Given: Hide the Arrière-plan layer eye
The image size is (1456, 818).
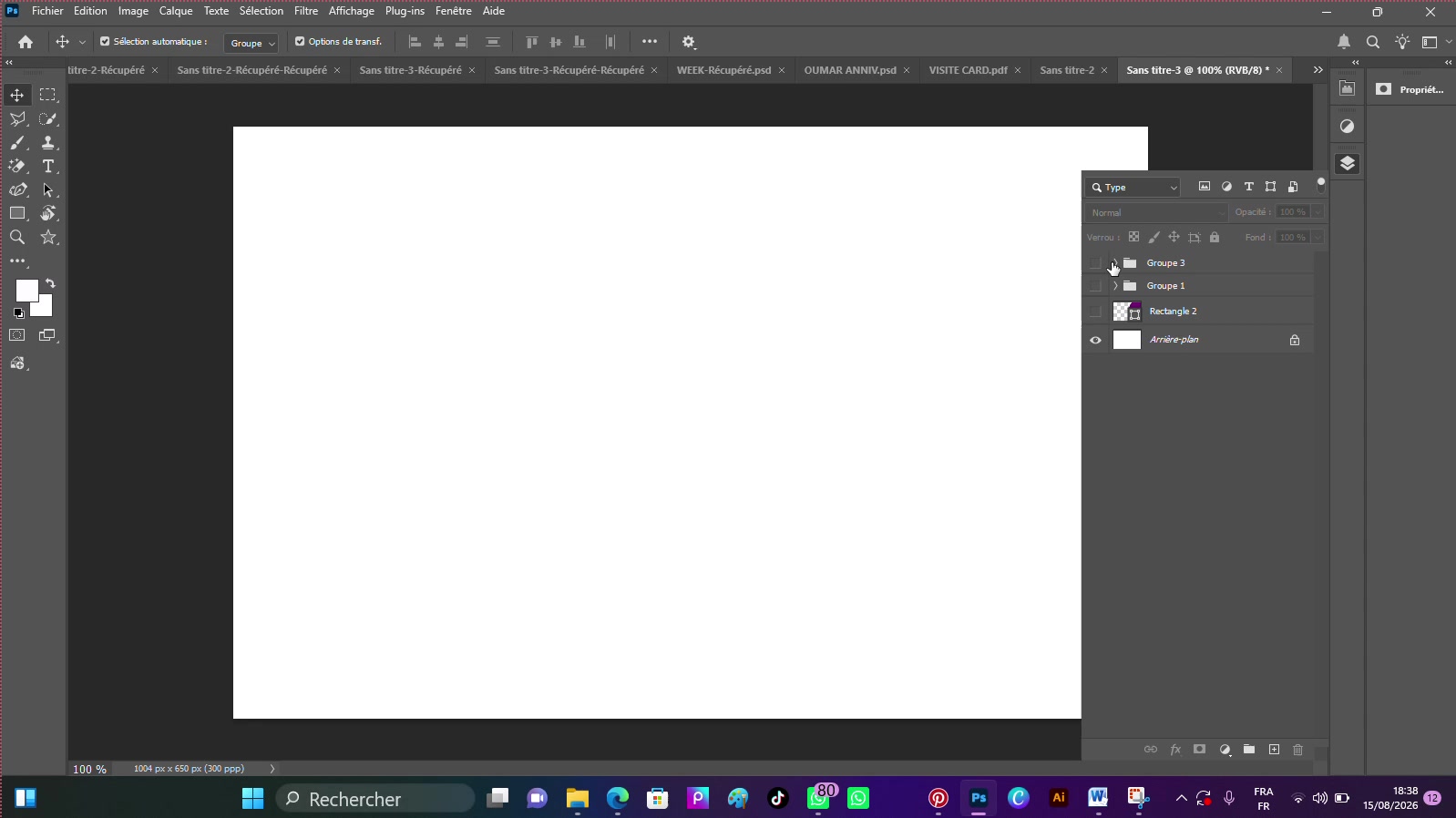Looking at the screenshot, I should pyautogui.click(x=1095, y=341).
